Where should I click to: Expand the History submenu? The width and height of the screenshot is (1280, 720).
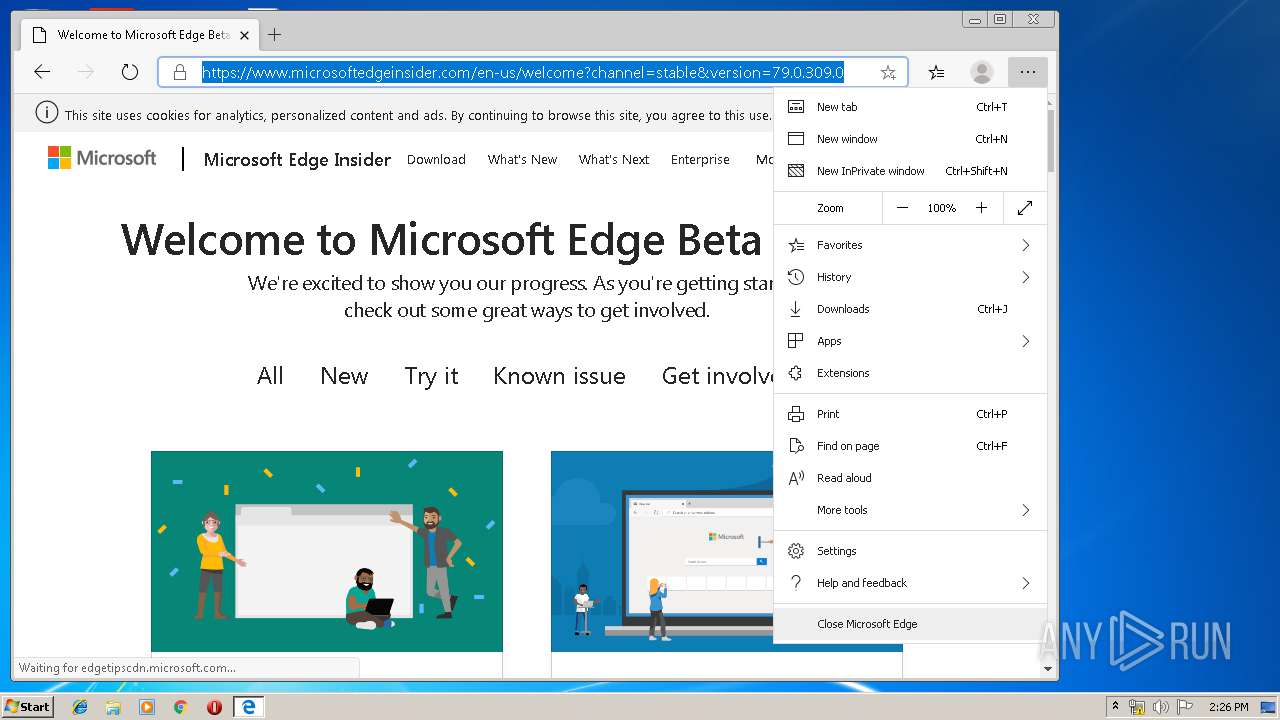pyautogui.click(x=910, y=277)
